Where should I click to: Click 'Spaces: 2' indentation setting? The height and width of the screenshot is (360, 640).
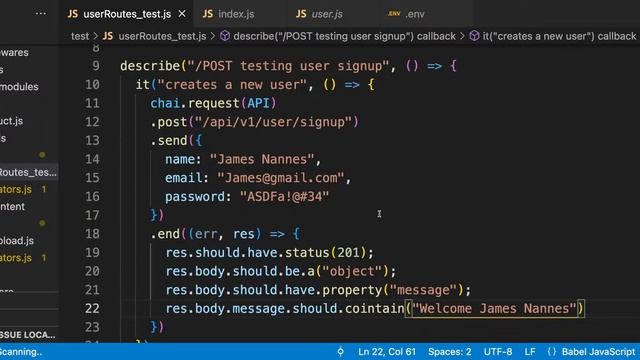coord(449,352)
